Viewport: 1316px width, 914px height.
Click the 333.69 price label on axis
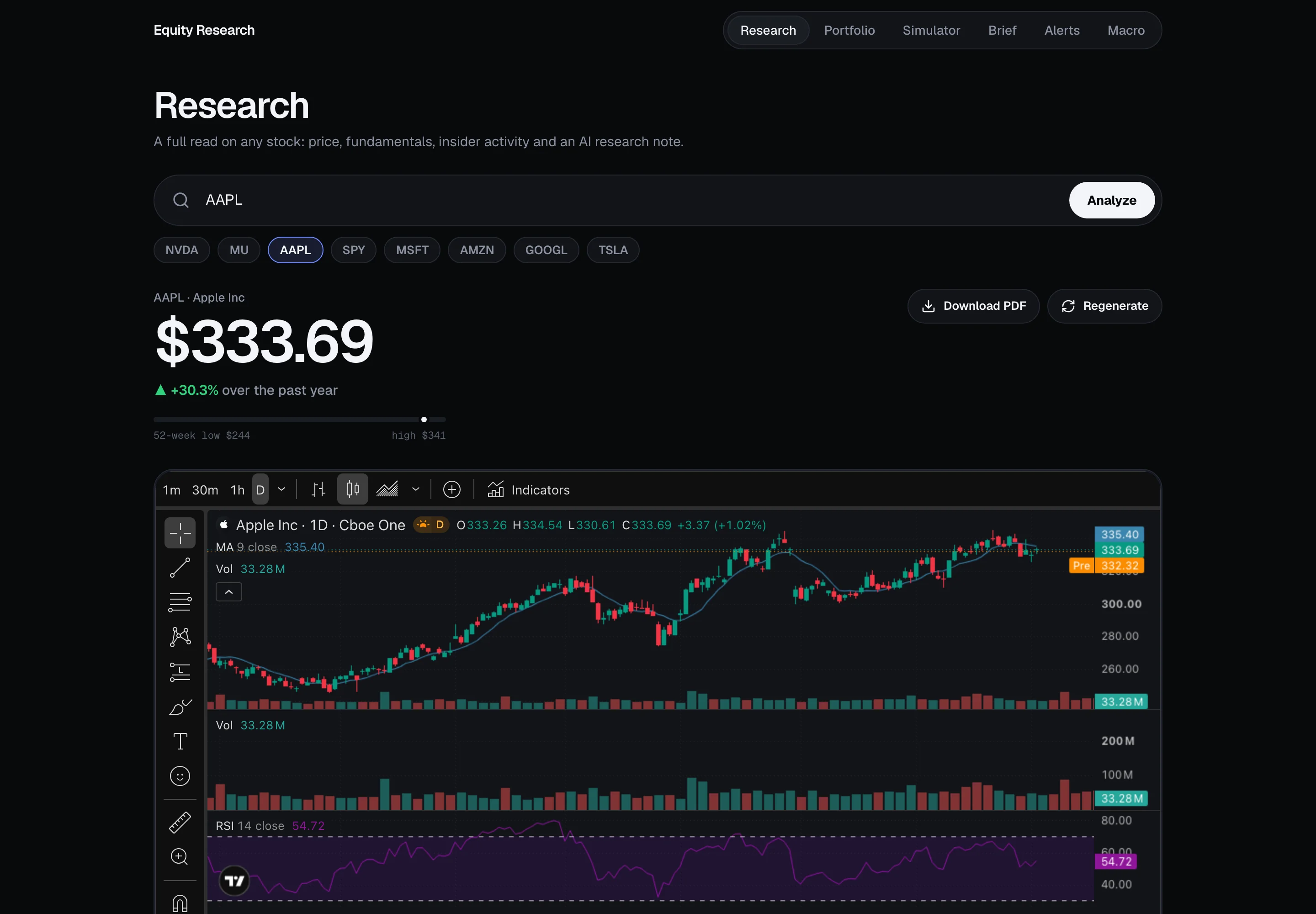pos(1120,550)
